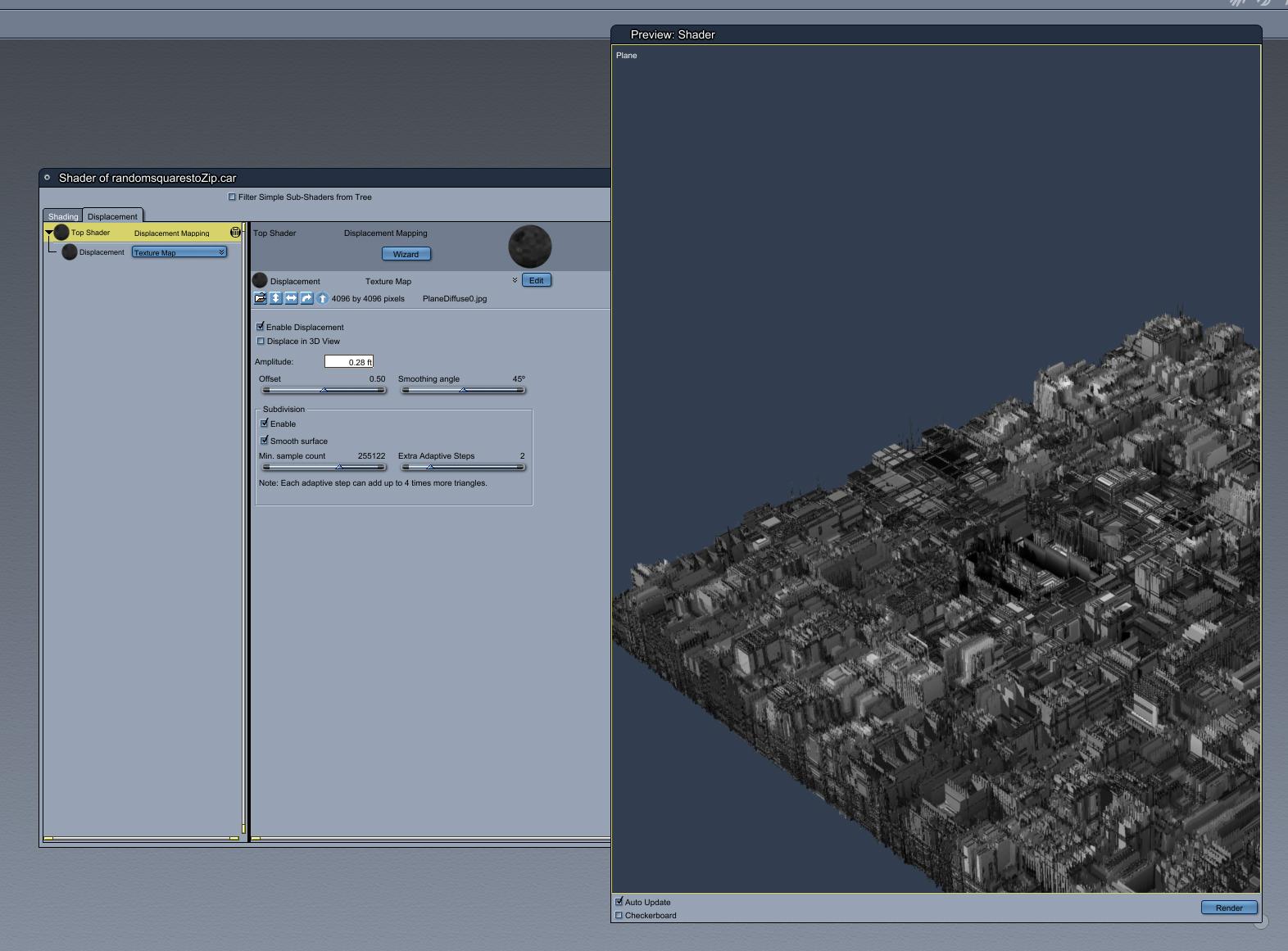Toggle the Enable Displacement checkbox

click(261, 327)
